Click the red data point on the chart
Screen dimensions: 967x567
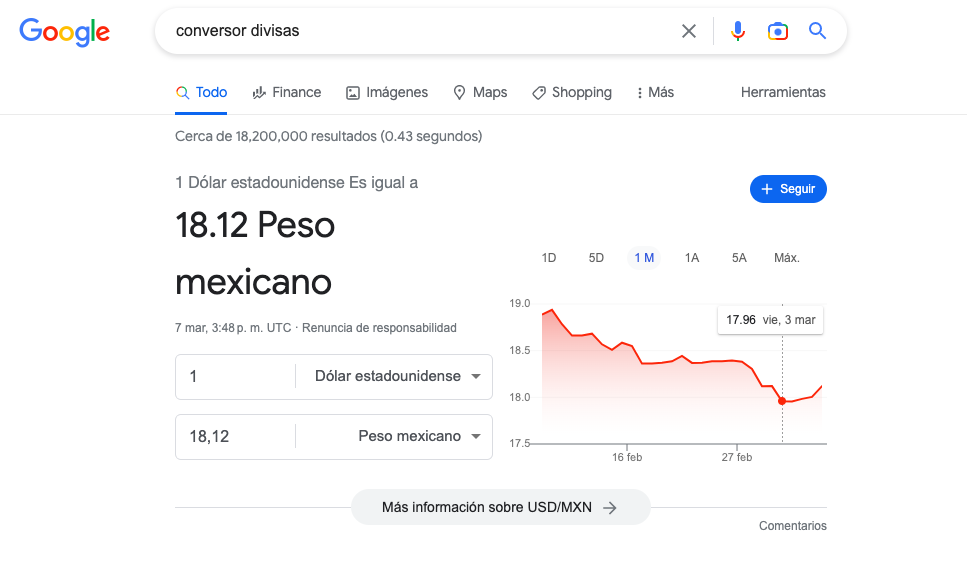tap(782, 401)
